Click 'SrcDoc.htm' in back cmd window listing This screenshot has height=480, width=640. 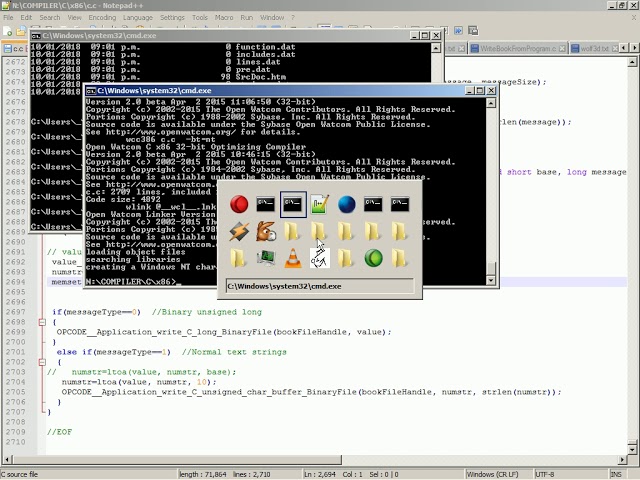[261, 77]
